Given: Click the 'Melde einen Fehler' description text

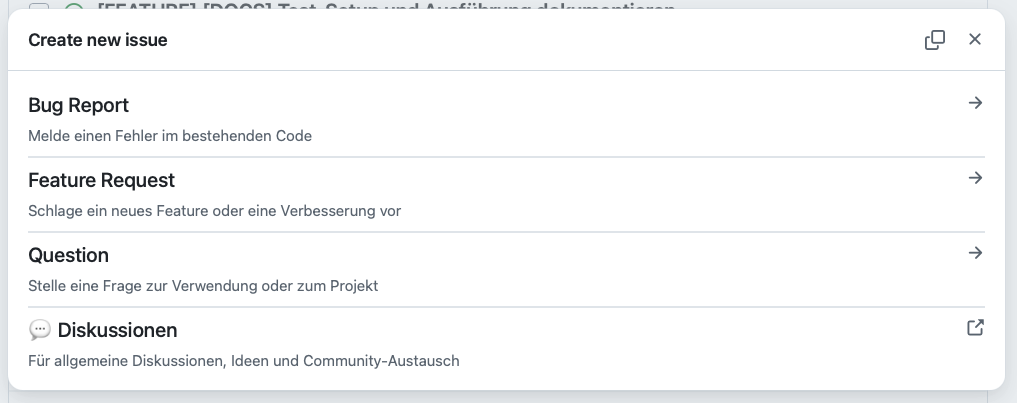Looking at the screenshot, I should point(170,136).
